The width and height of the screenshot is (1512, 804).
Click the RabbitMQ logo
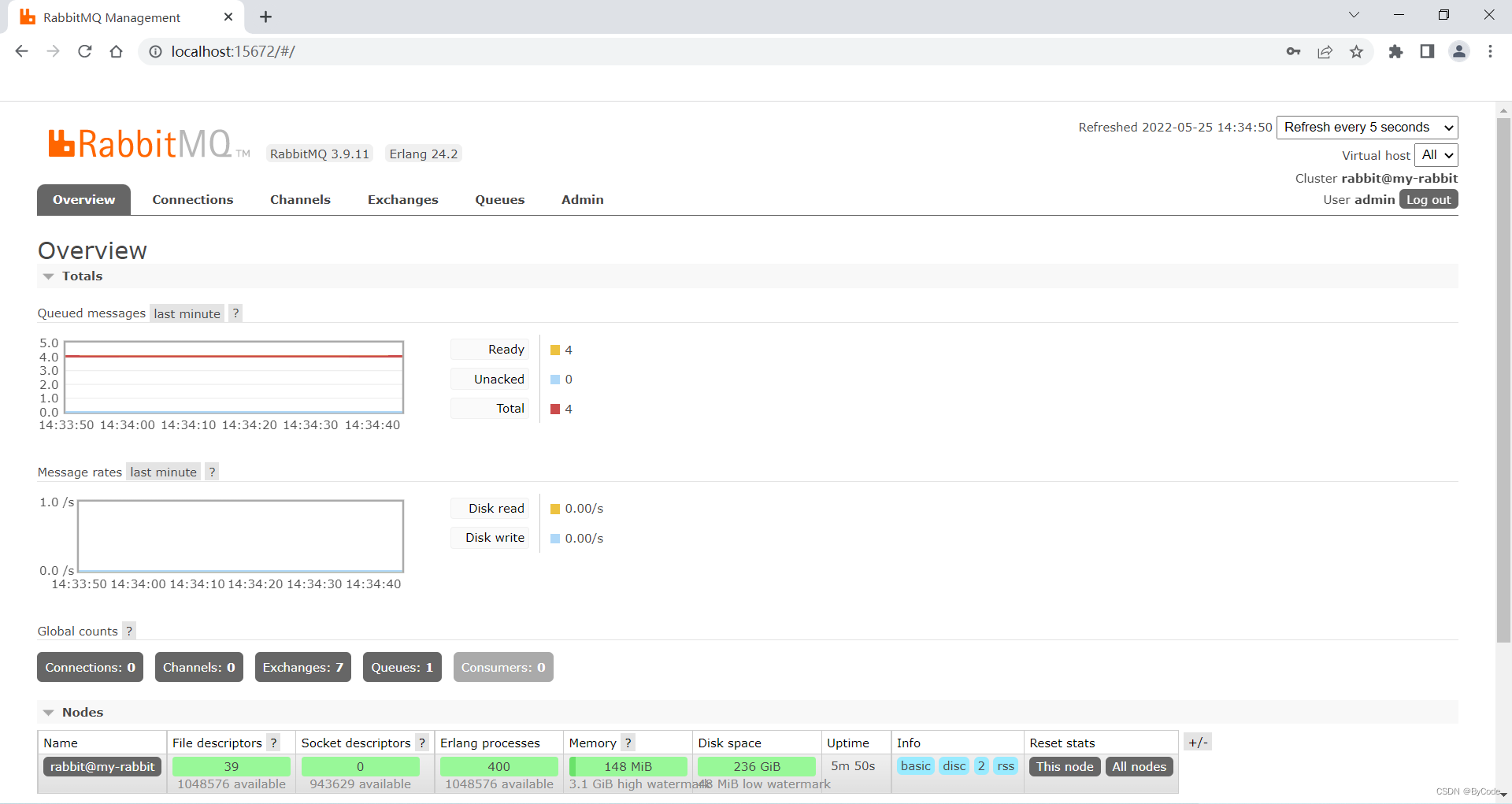click(x=149, y=144)
